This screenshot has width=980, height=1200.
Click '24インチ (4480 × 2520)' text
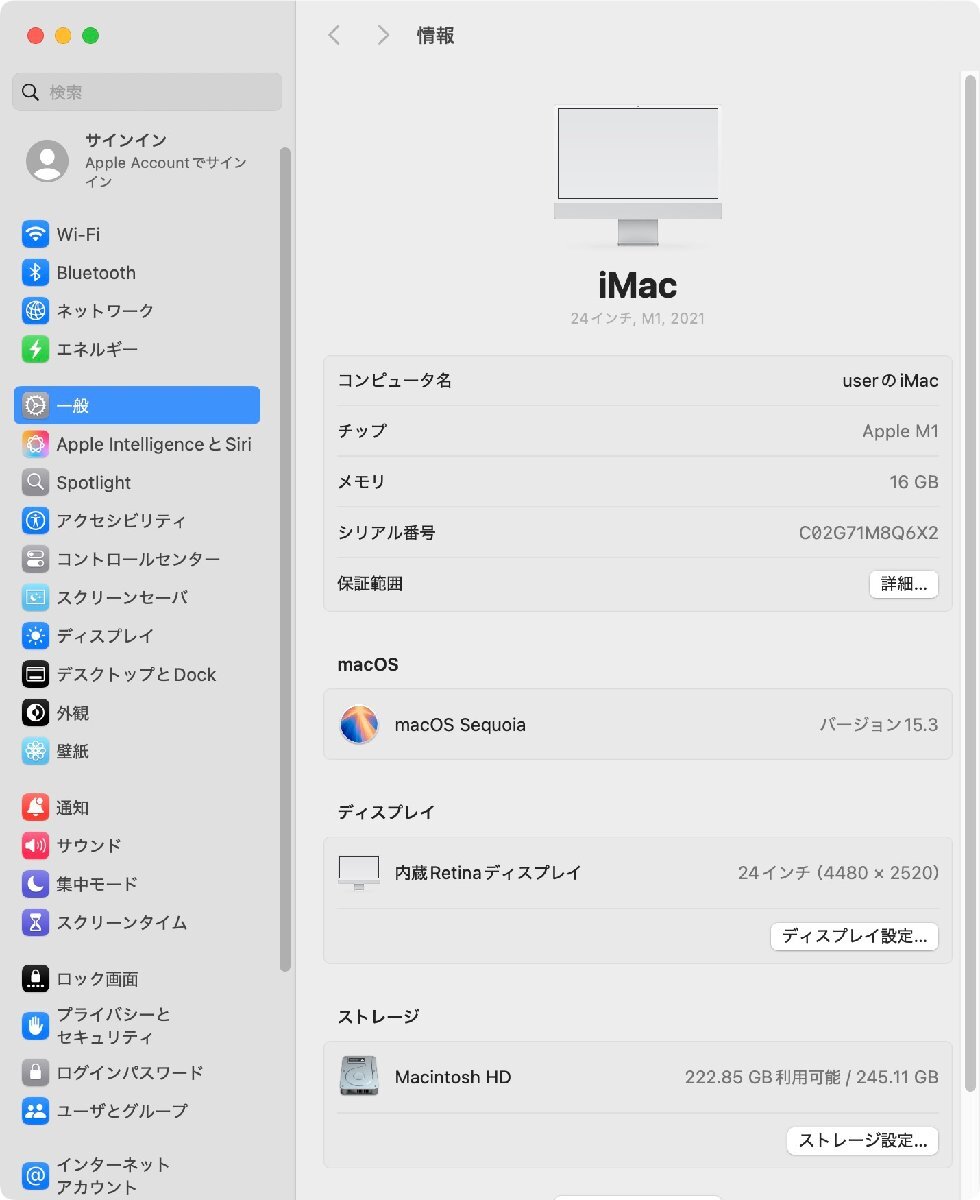click(x=838, y=873)
